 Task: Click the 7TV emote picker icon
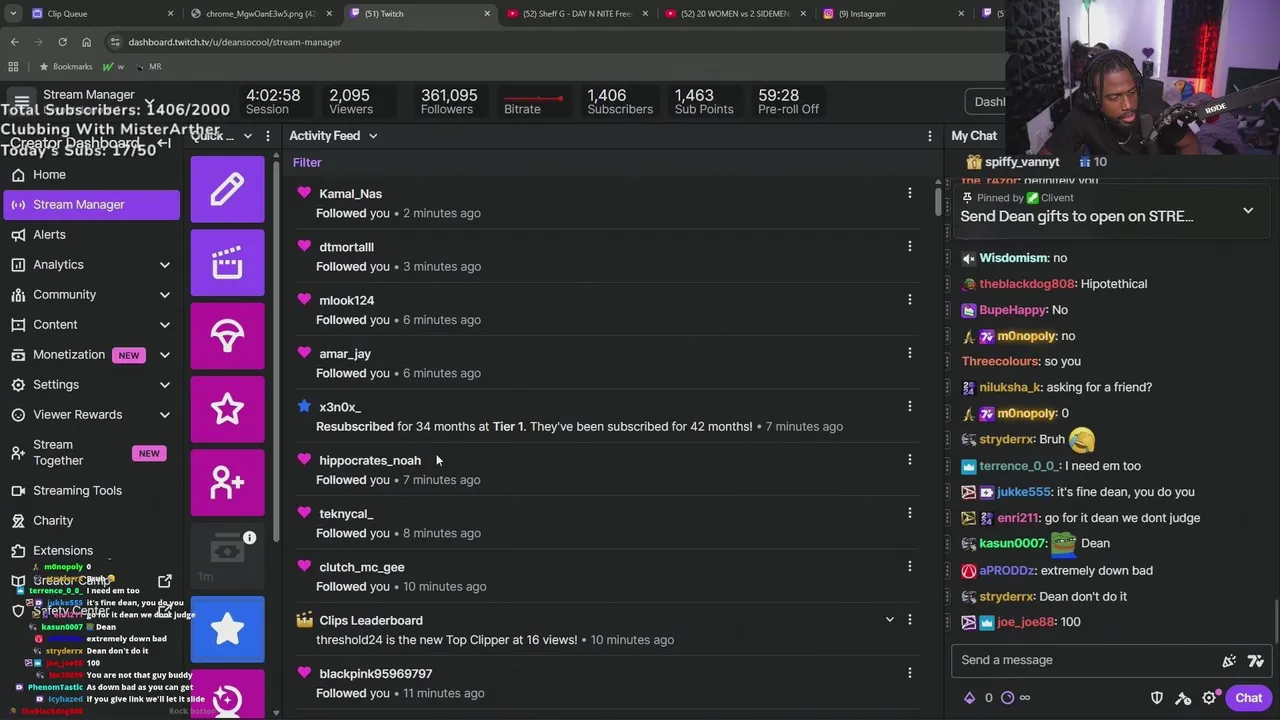click(1256, 660)
